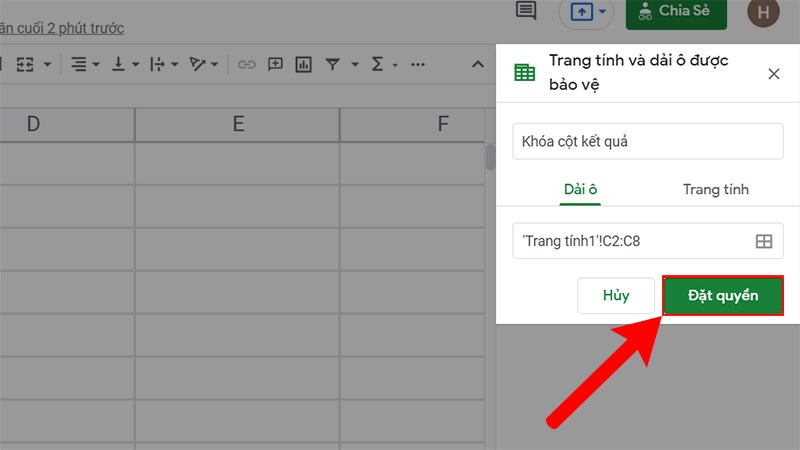This screenshot has height=450, width=800.
Task: Click insert link icon
Action: click(246, 64)
